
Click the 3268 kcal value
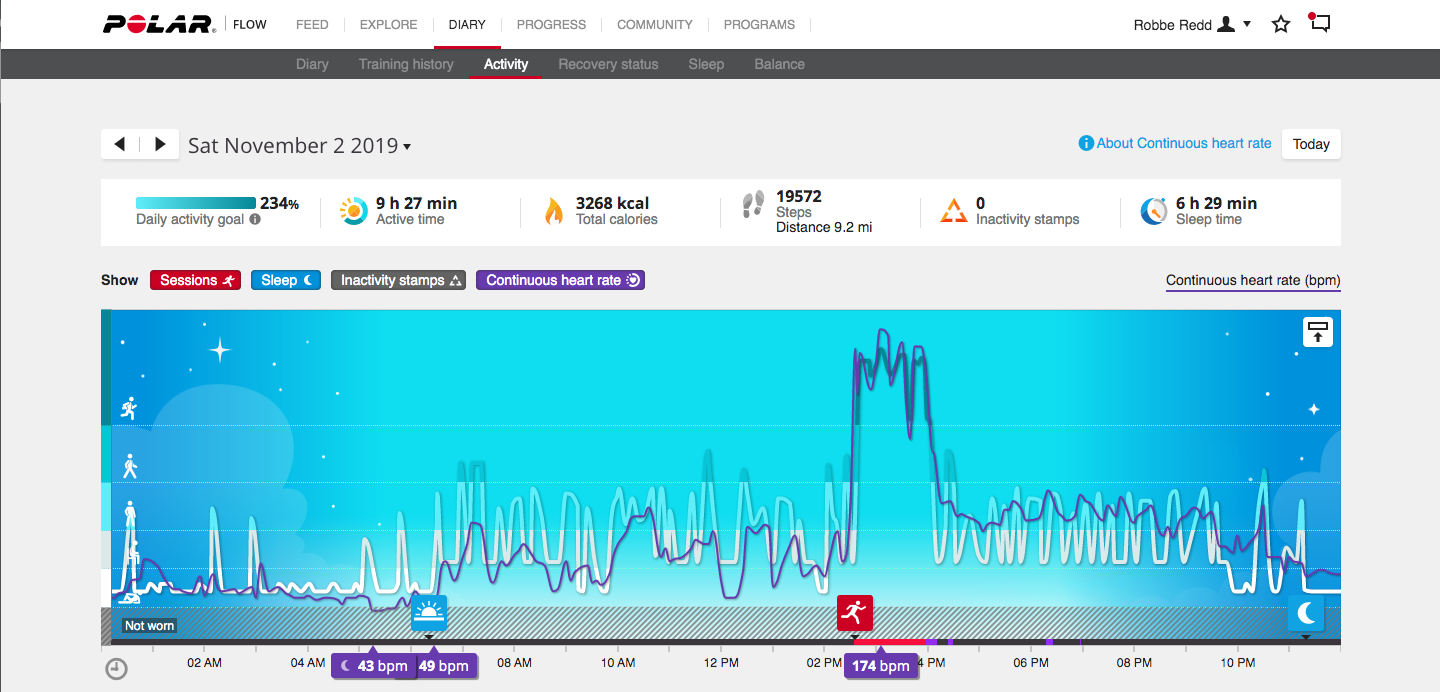pos(613,203)
